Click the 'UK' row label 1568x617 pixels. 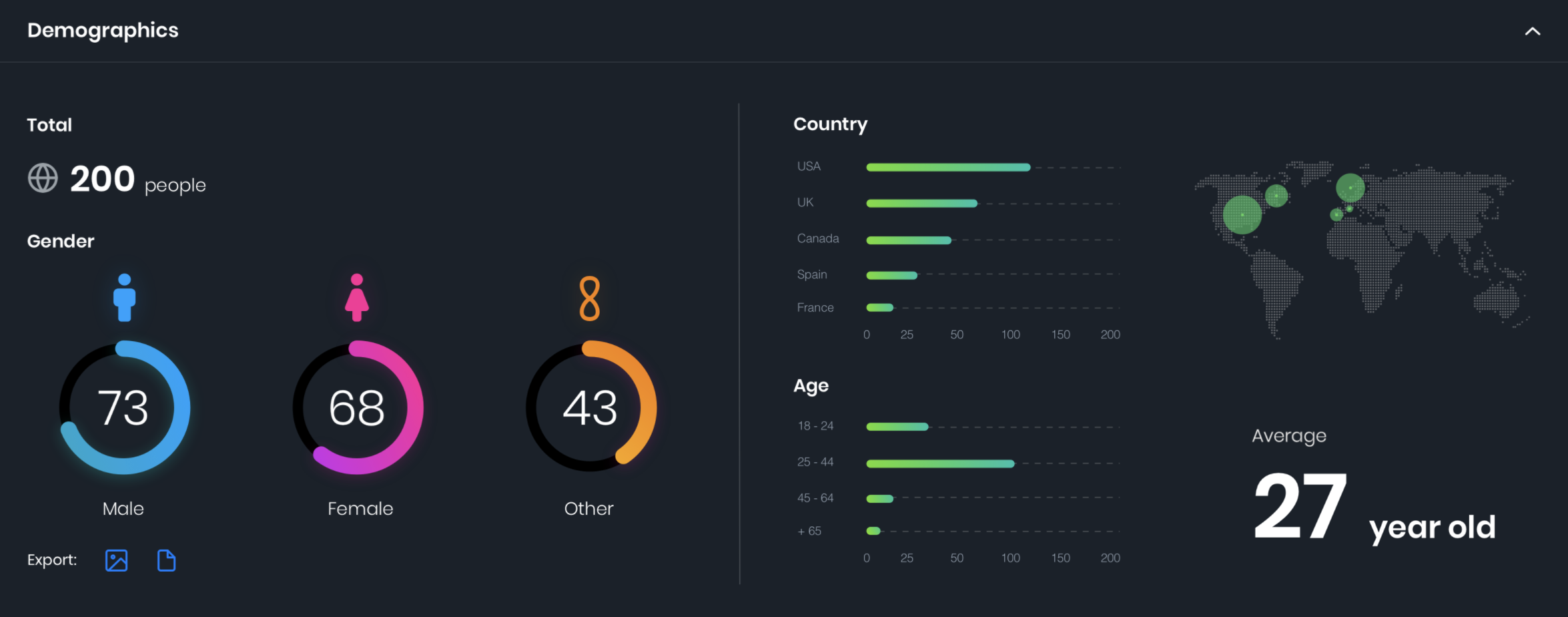(x=805, y=202)
